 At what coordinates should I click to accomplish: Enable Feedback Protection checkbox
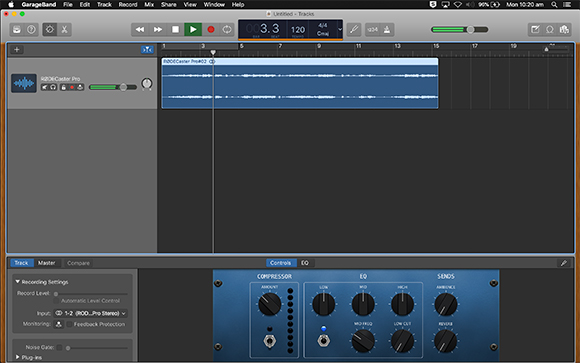point(69,324)
